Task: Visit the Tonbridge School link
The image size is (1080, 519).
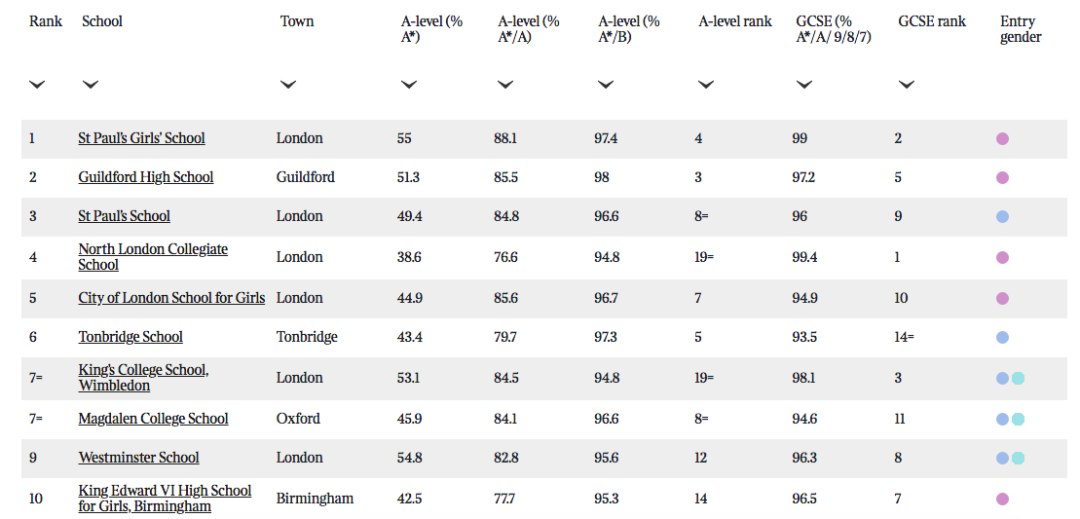Action: (x=131, y=337)
